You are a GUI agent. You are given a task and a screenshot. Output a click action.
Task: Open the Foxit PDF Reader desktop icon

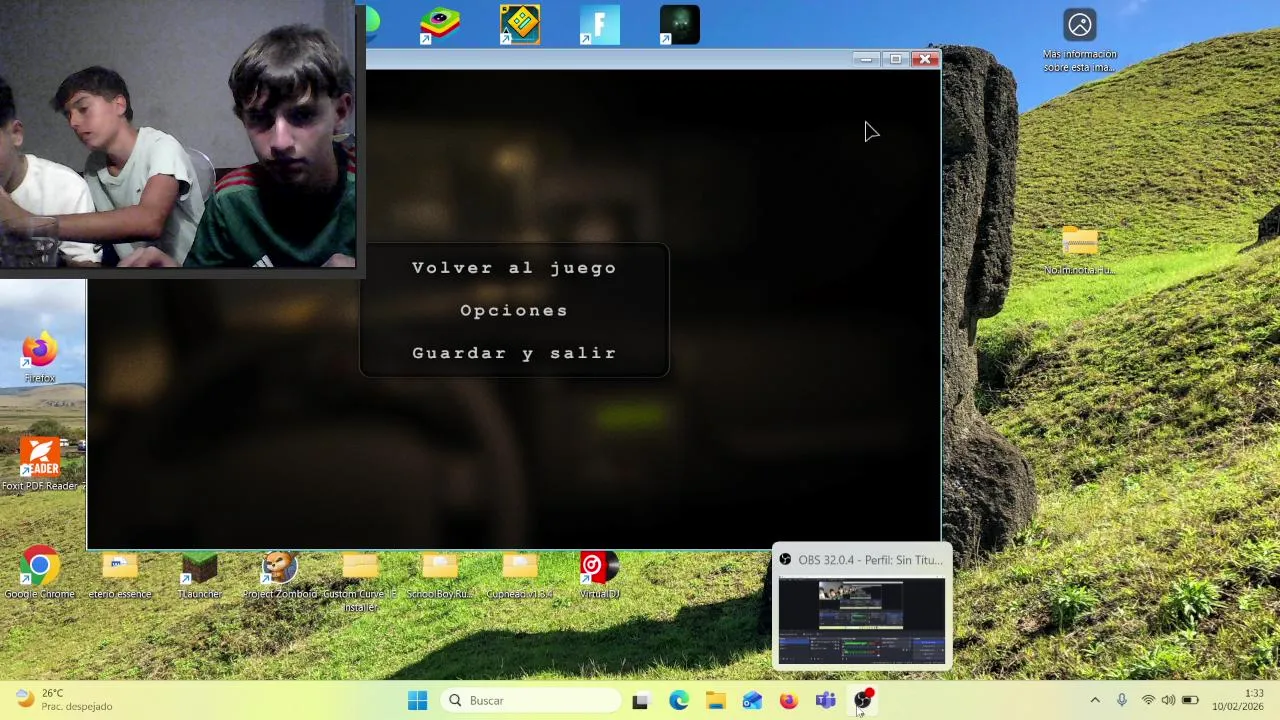(40, 465)
